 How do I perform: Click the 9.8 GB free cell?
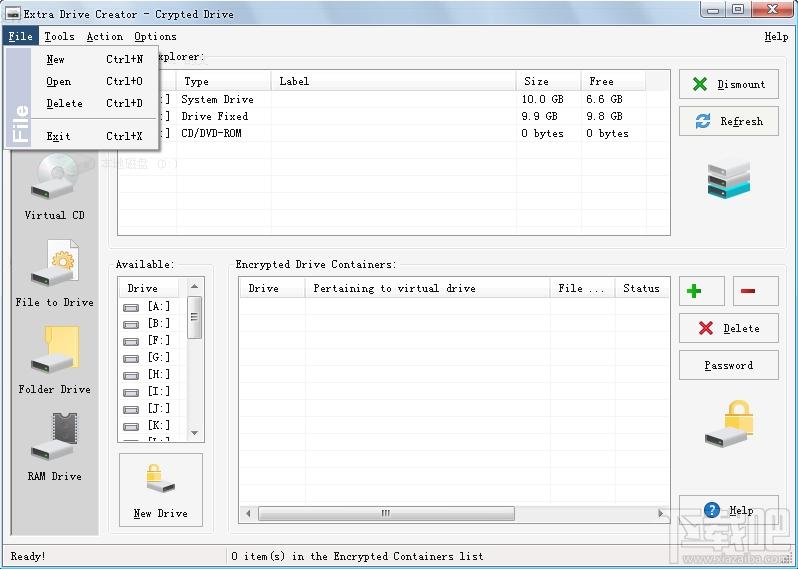[605, 116]
